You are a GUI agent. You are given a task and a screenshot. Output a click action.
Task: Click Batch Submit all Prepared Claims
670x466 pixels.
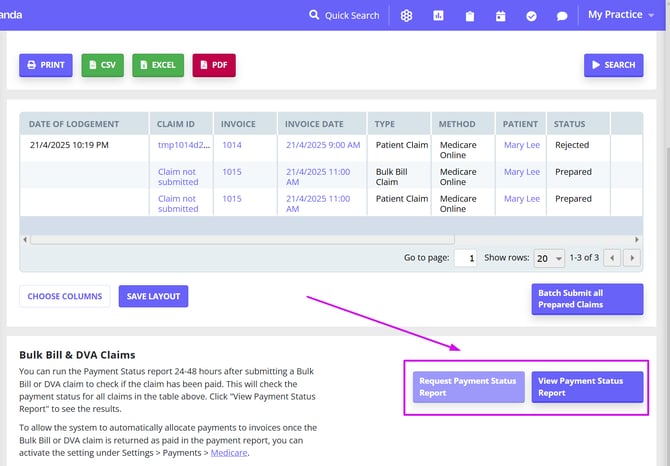coord(585,299)
